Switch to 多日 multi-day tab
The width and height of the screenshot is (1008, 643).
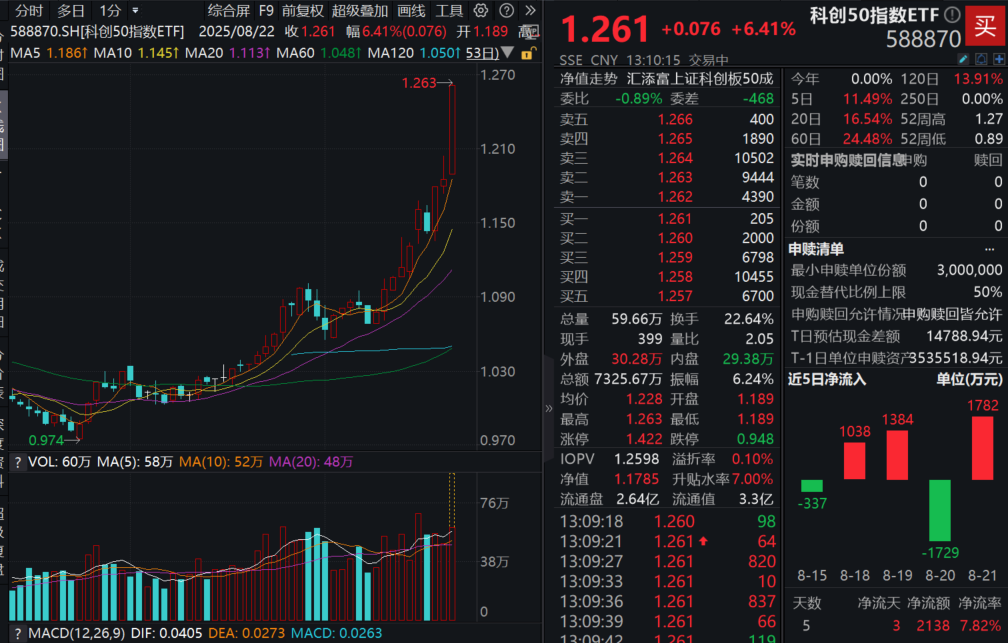click(71, 11)
